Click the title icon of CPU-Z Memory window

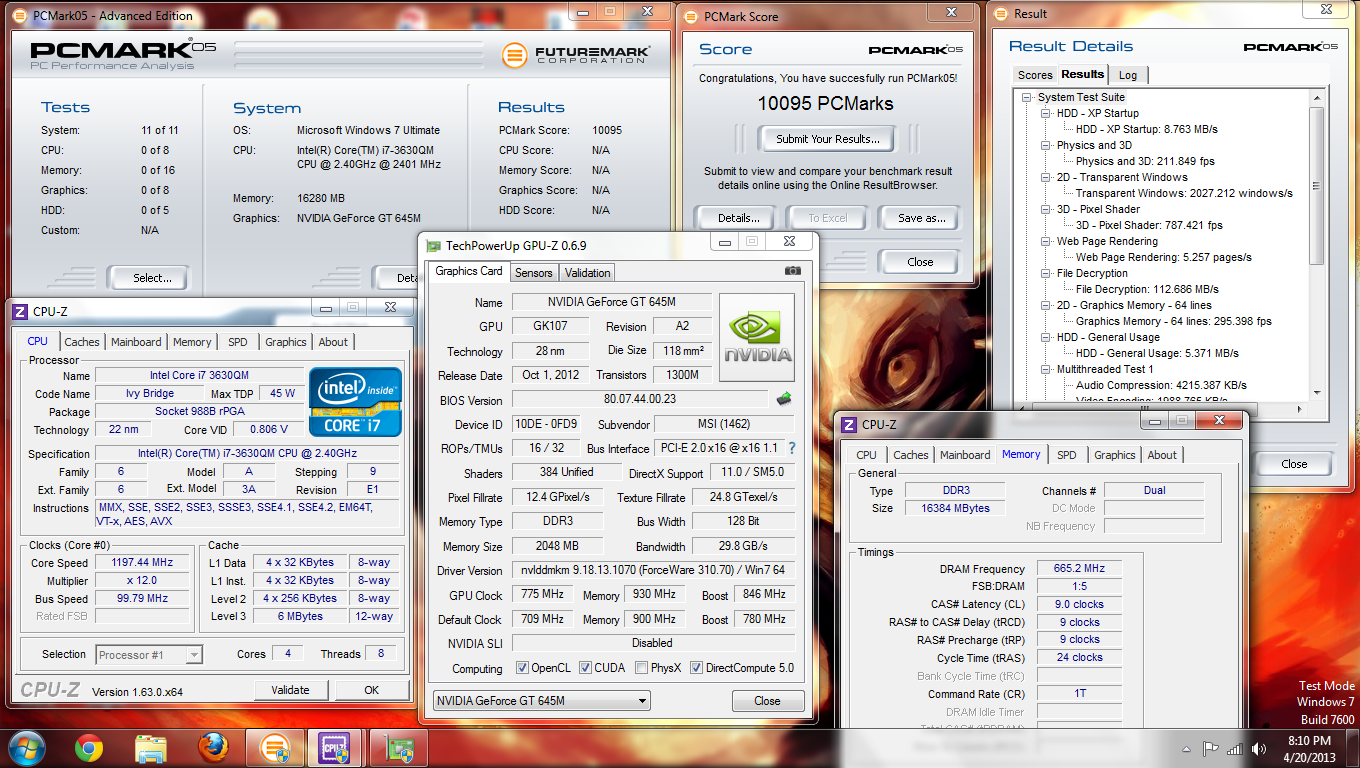849,425
